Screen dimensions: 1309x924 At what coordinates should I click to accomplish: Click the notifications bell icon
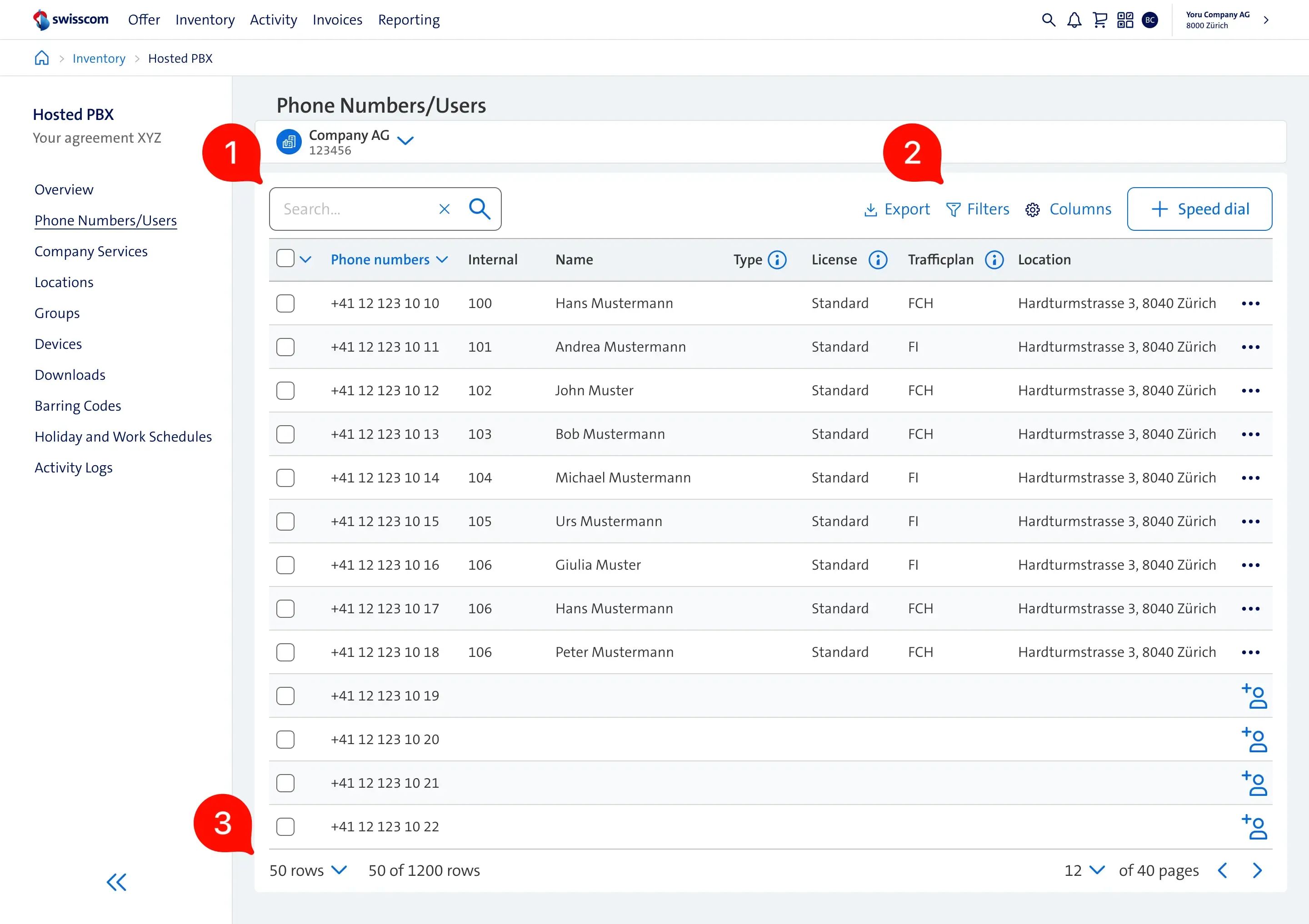pyautogui.click(x=1074, y=20)
